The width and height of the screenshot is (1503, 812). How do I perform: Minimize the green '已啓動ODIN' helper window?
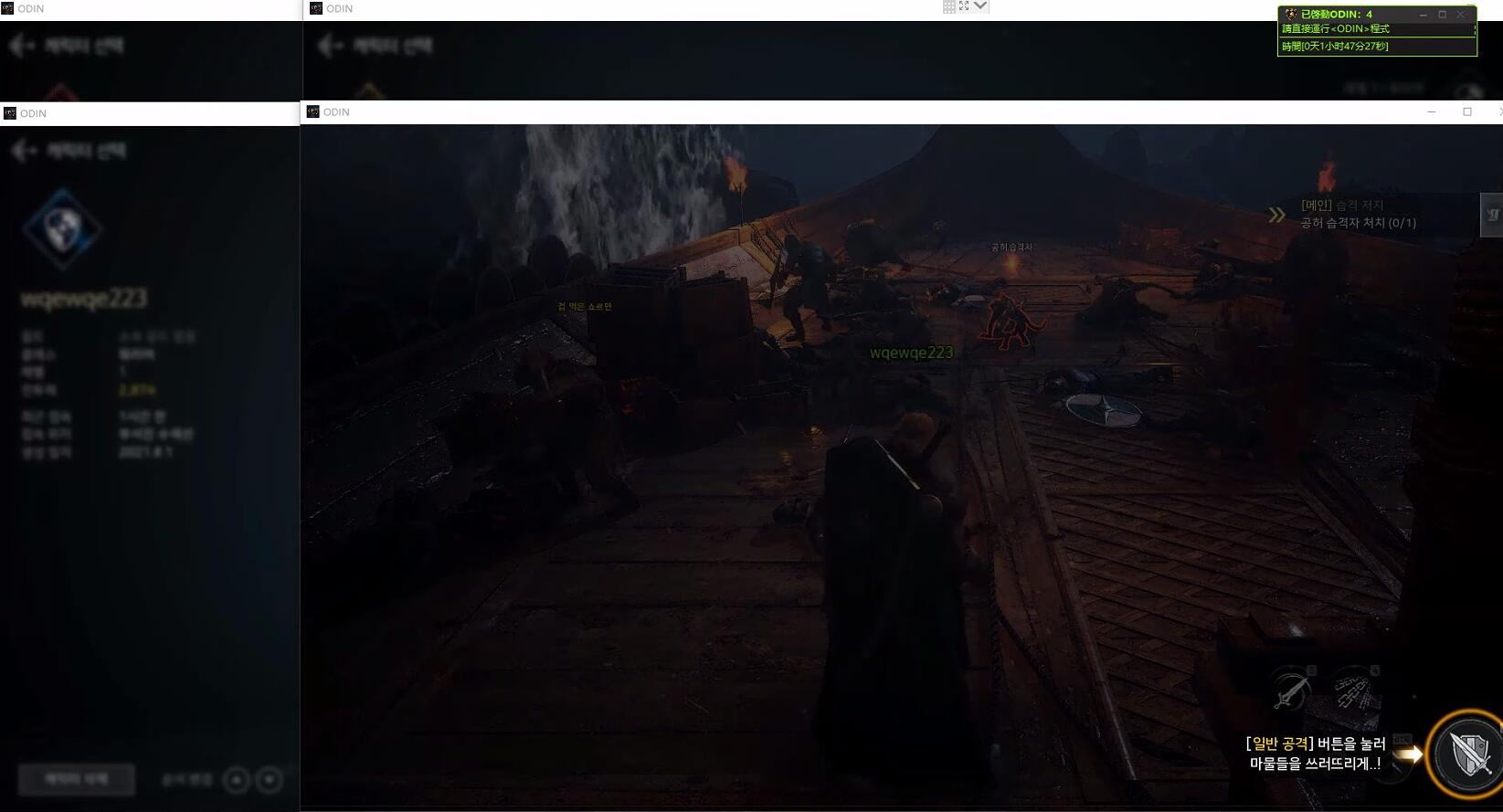pos(1423,15)
